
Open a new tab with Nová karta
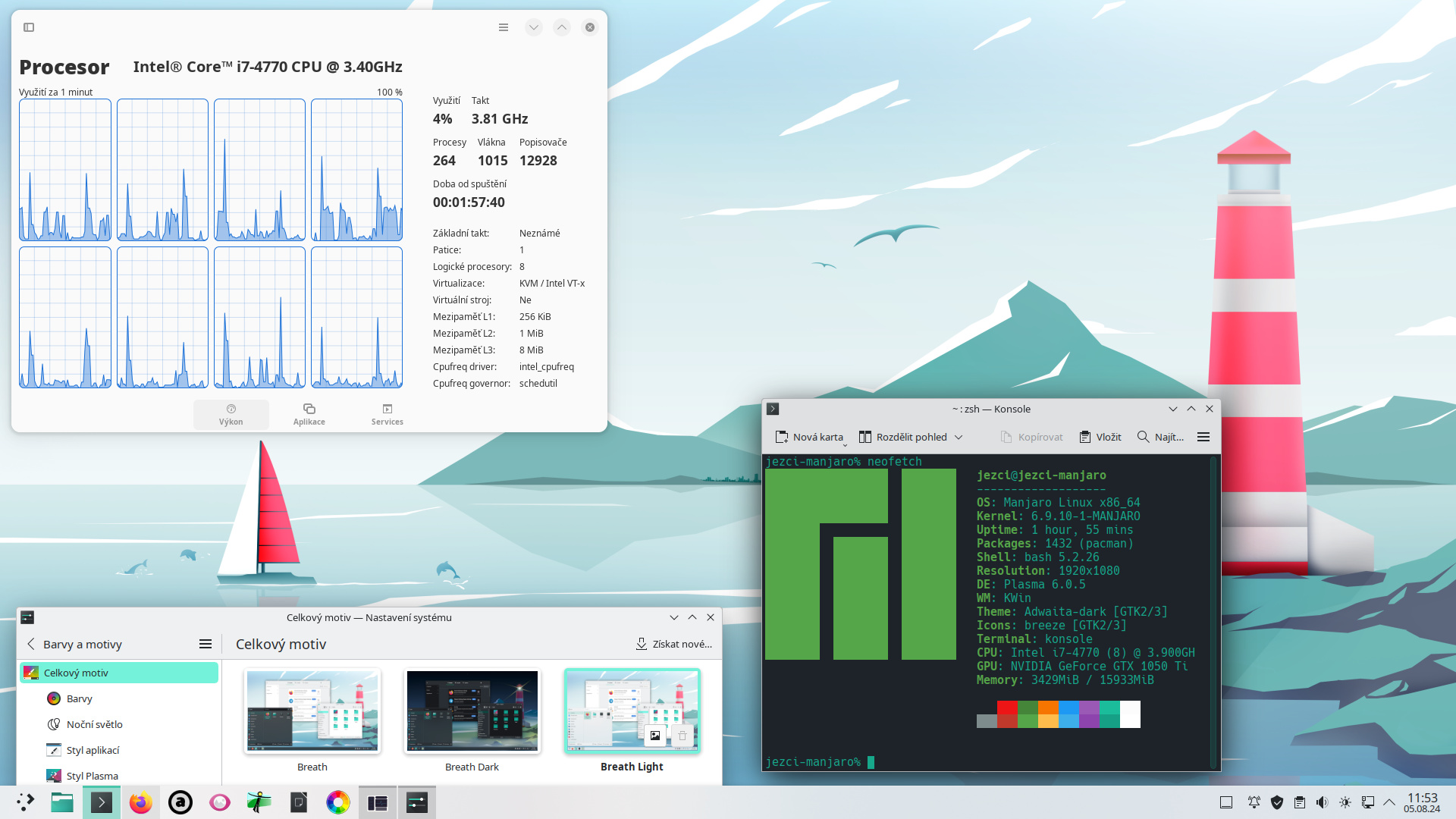[x=809, y=437]
